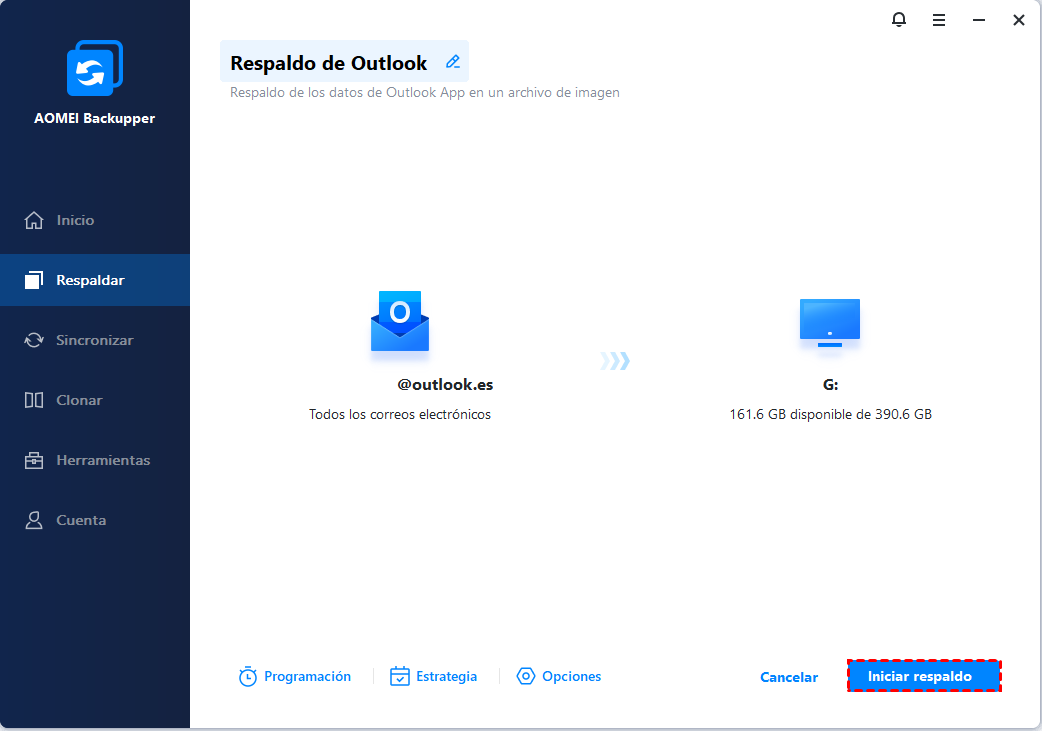Viewport: 1042px width, 731px height.
Task: Open the notifications bell icon
Action: pos(899,20)
